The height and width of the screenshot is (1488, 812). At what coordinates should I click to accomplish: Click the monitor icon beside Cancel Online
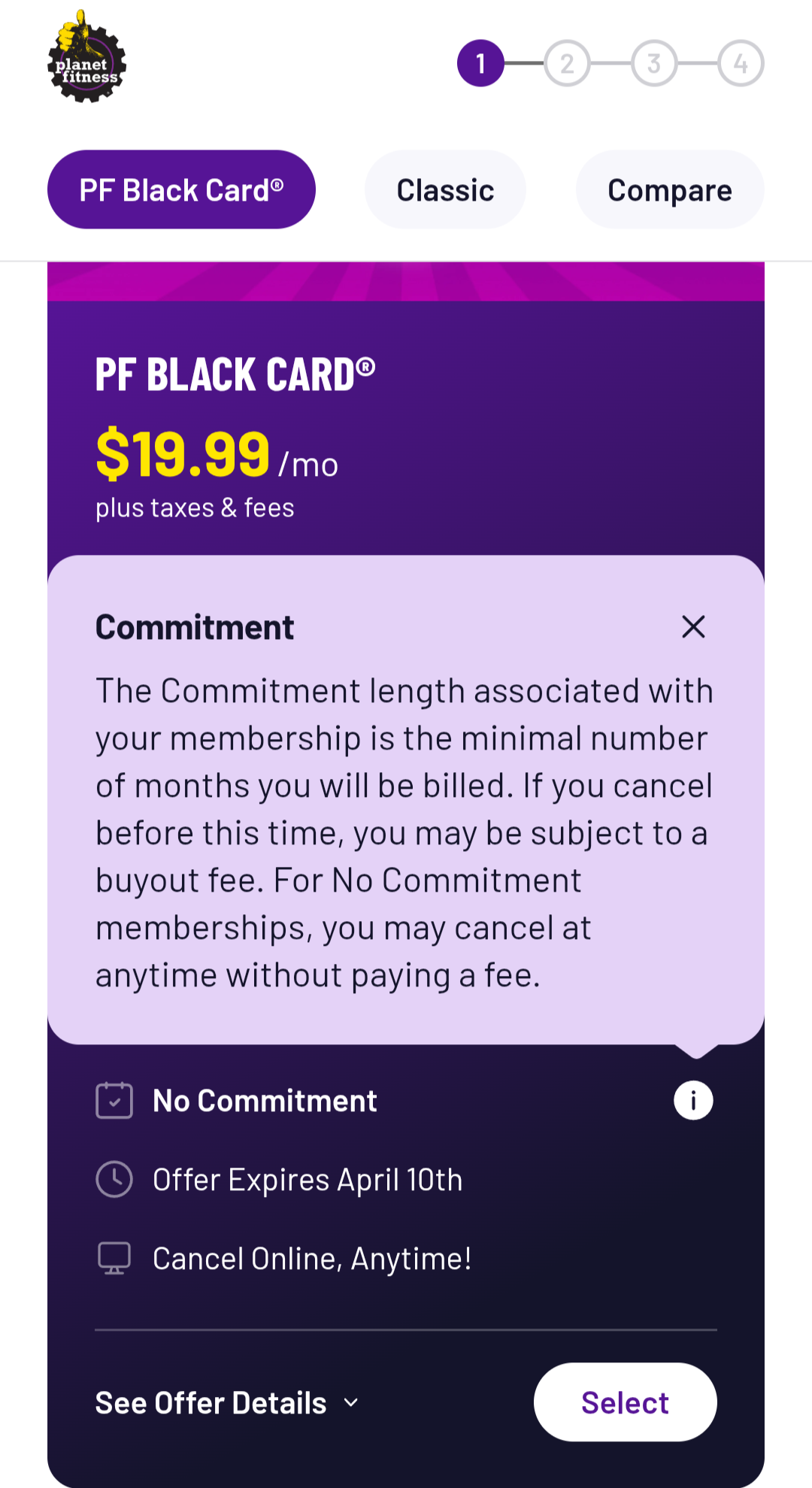coord(114,1258)
